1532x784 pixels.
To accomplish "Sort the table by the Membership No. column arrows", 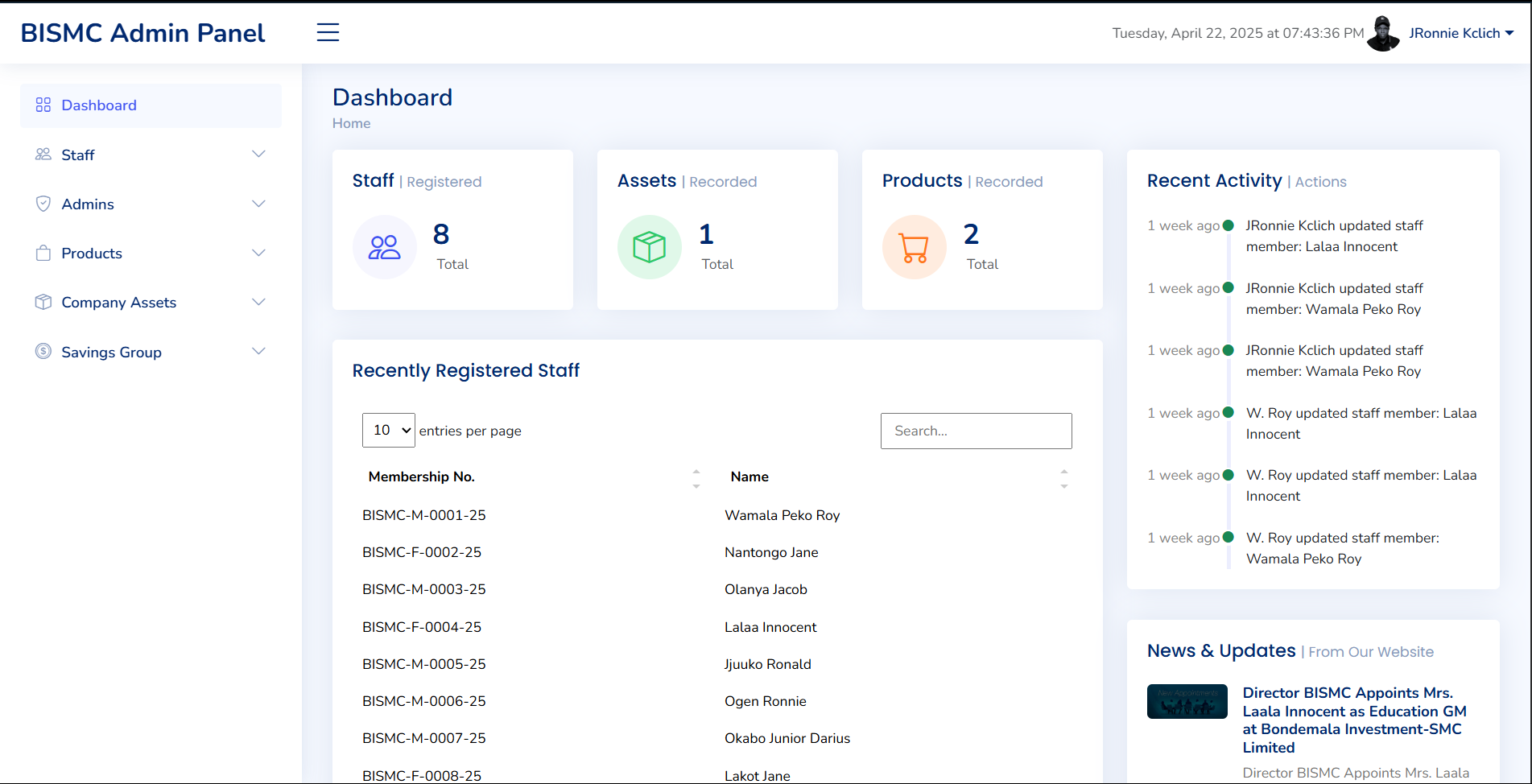I will (x=696, y=478).
